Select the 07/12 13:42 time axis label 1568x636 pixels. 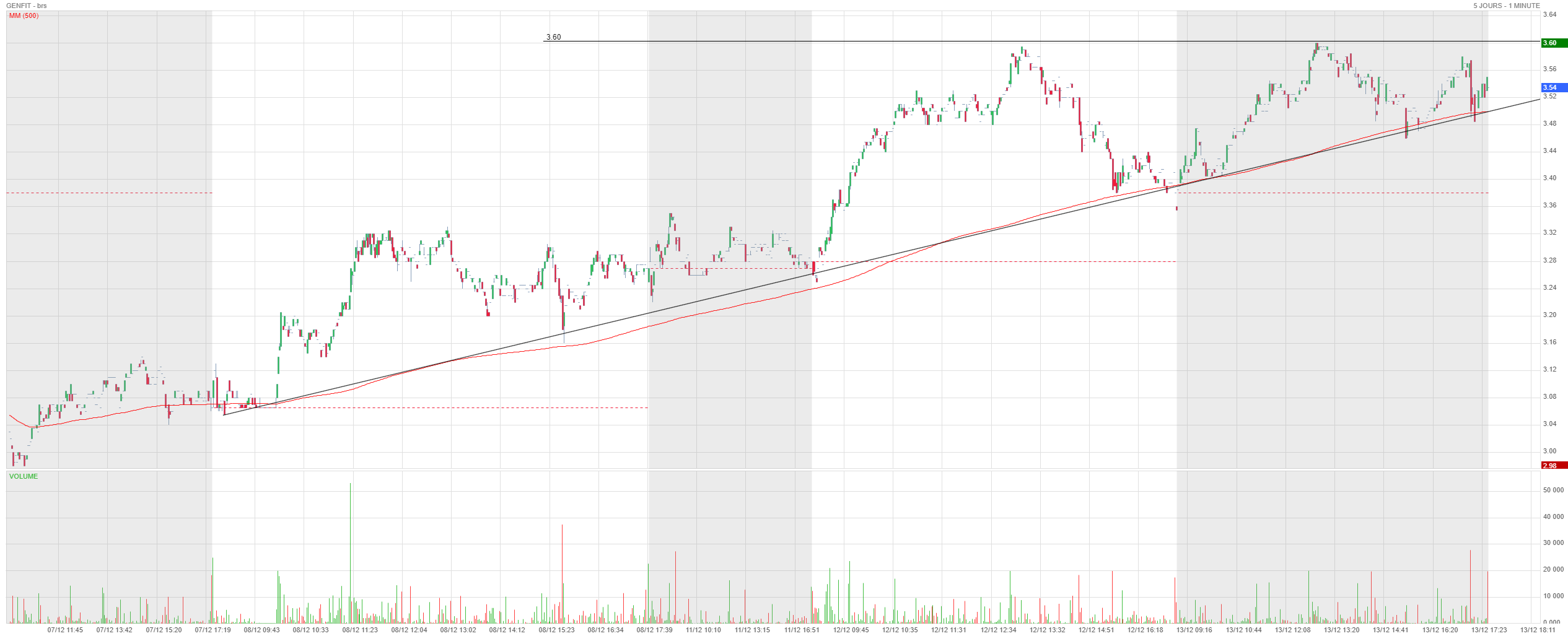[x=114, y=630]
